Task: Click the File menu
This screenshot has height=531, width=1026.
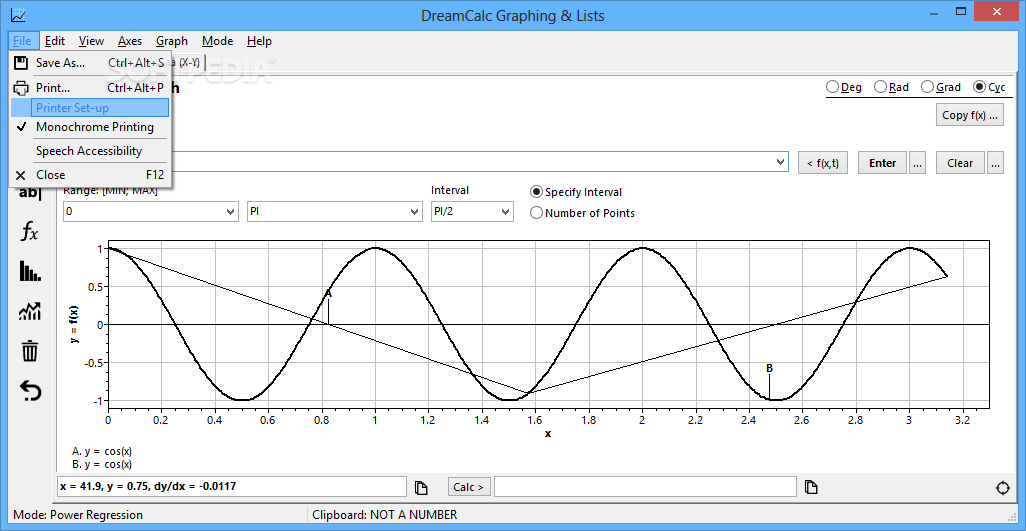Action: (x=22, y=41)
